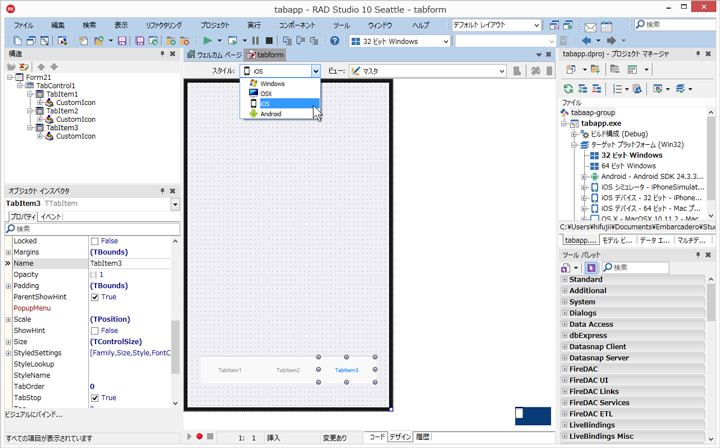Navigate back with the blue left arrow
The image size is (720, 448).
(586, 40)
